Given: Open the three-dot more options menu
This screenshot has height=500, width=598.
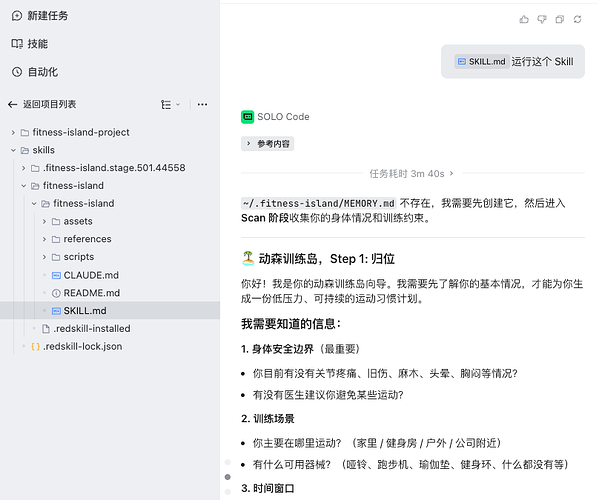Looking at the screenshot, I should tap(202, 105).
